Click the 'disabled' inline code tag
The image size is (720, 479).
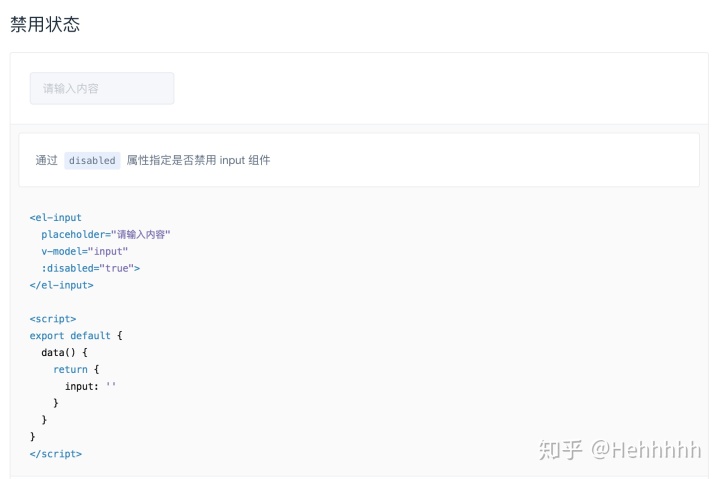[x=92, y=161]
